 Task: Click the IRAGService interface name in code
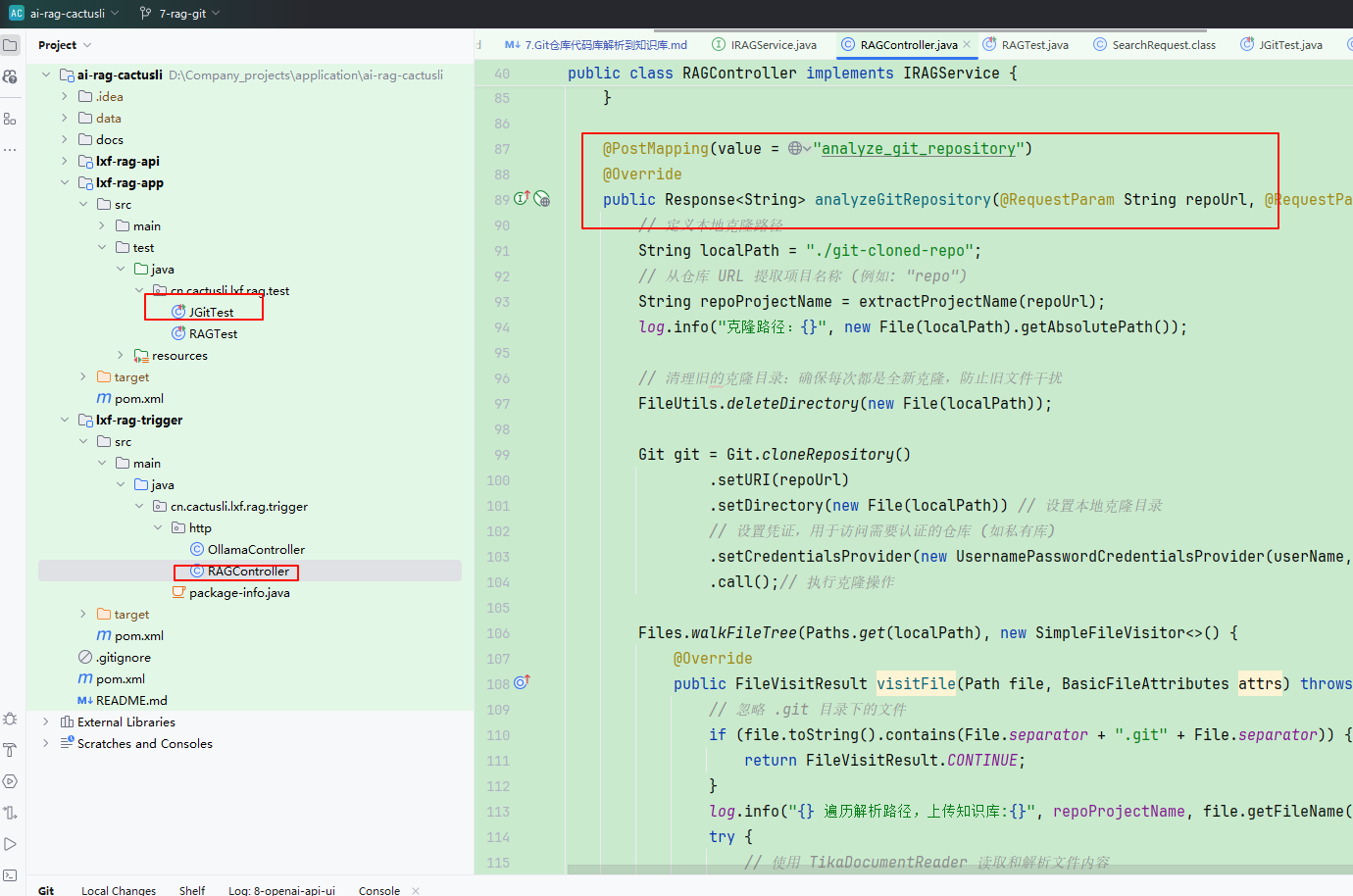tap(951, 73)
